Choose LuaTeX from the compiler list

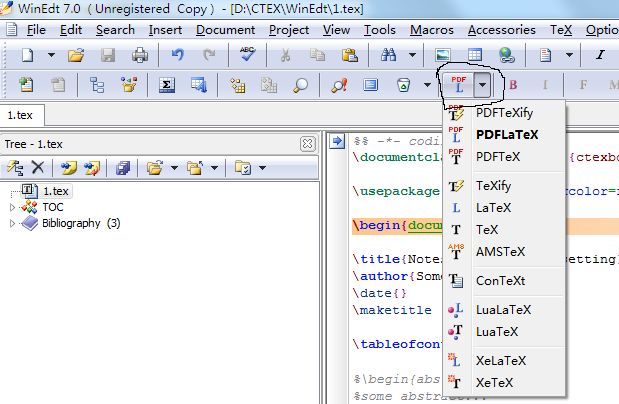tap(505, 332)
